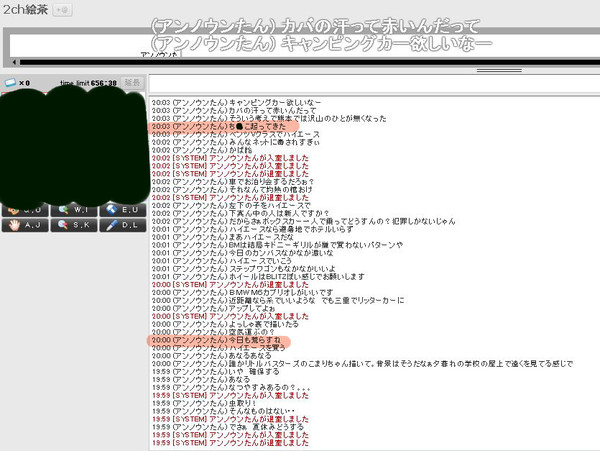Image resolution: width=600 pixels, height=451 pixels.
Task: Select chat line ホイールはBLITZぽい感じで
Action: [258, 277]
